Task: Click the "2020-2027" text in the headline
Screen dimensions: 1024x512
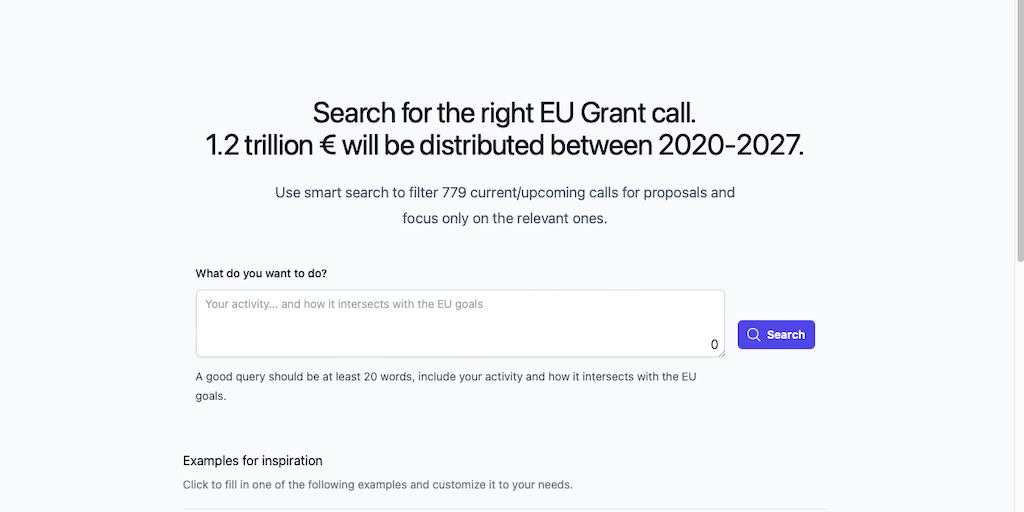Action: coord(730,145)
